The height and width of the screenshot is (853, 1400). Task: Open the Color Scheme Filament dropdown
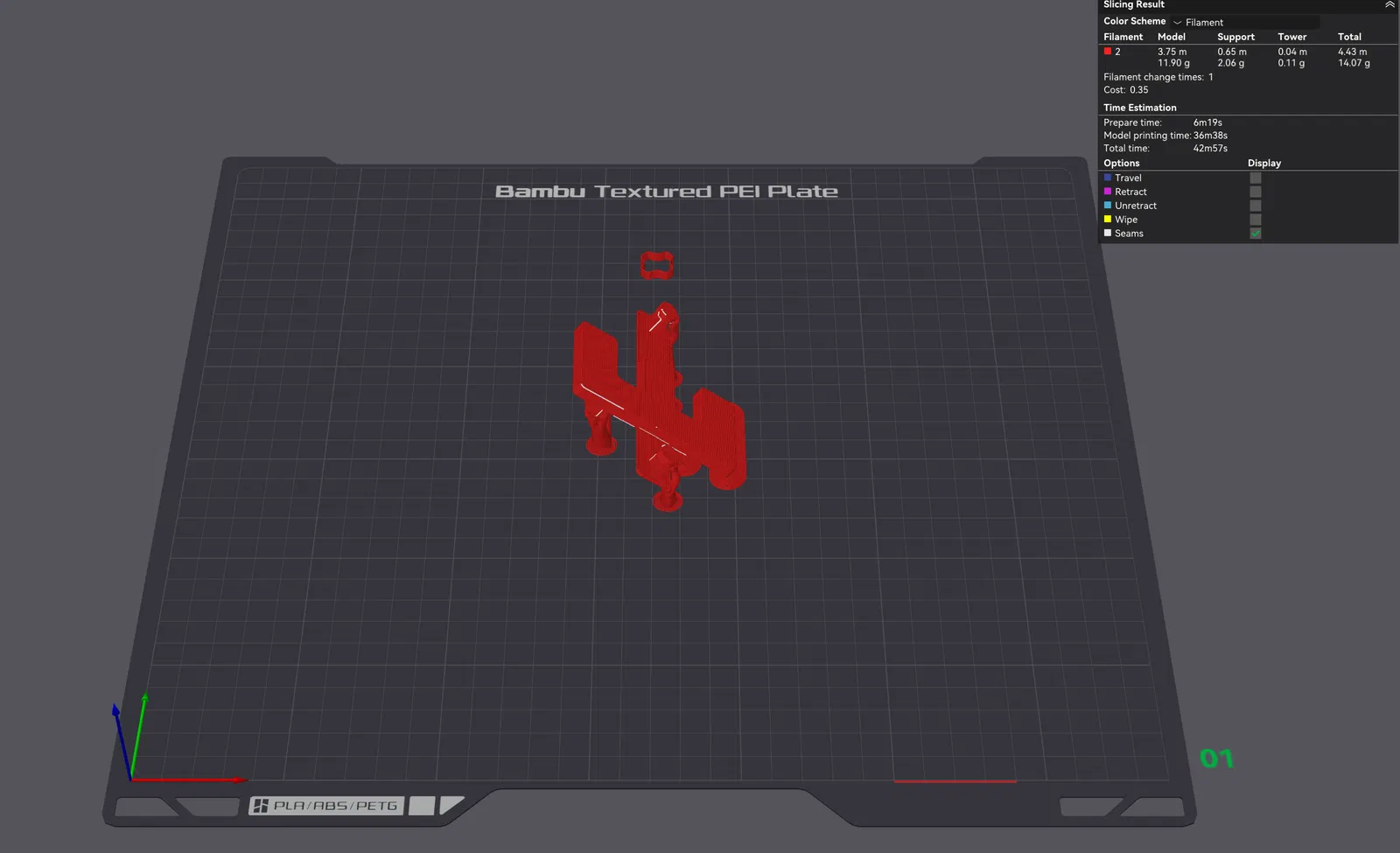click(1245, 22)
